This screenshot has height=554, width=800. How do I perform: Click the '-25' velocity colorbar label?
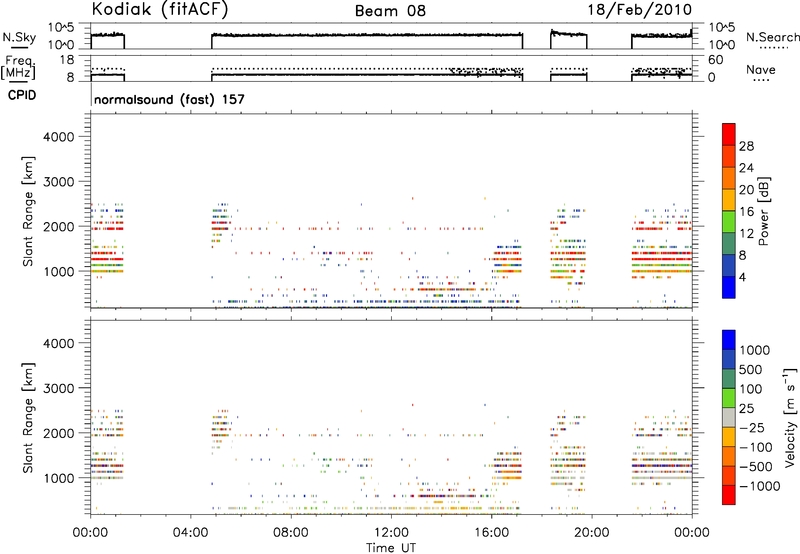752,428
